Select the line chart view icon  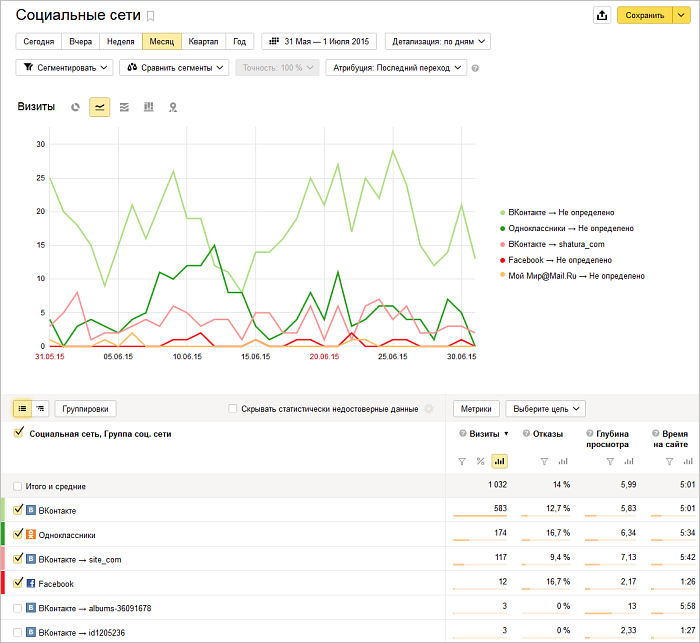pyautogui.click(x=100, y=107)
